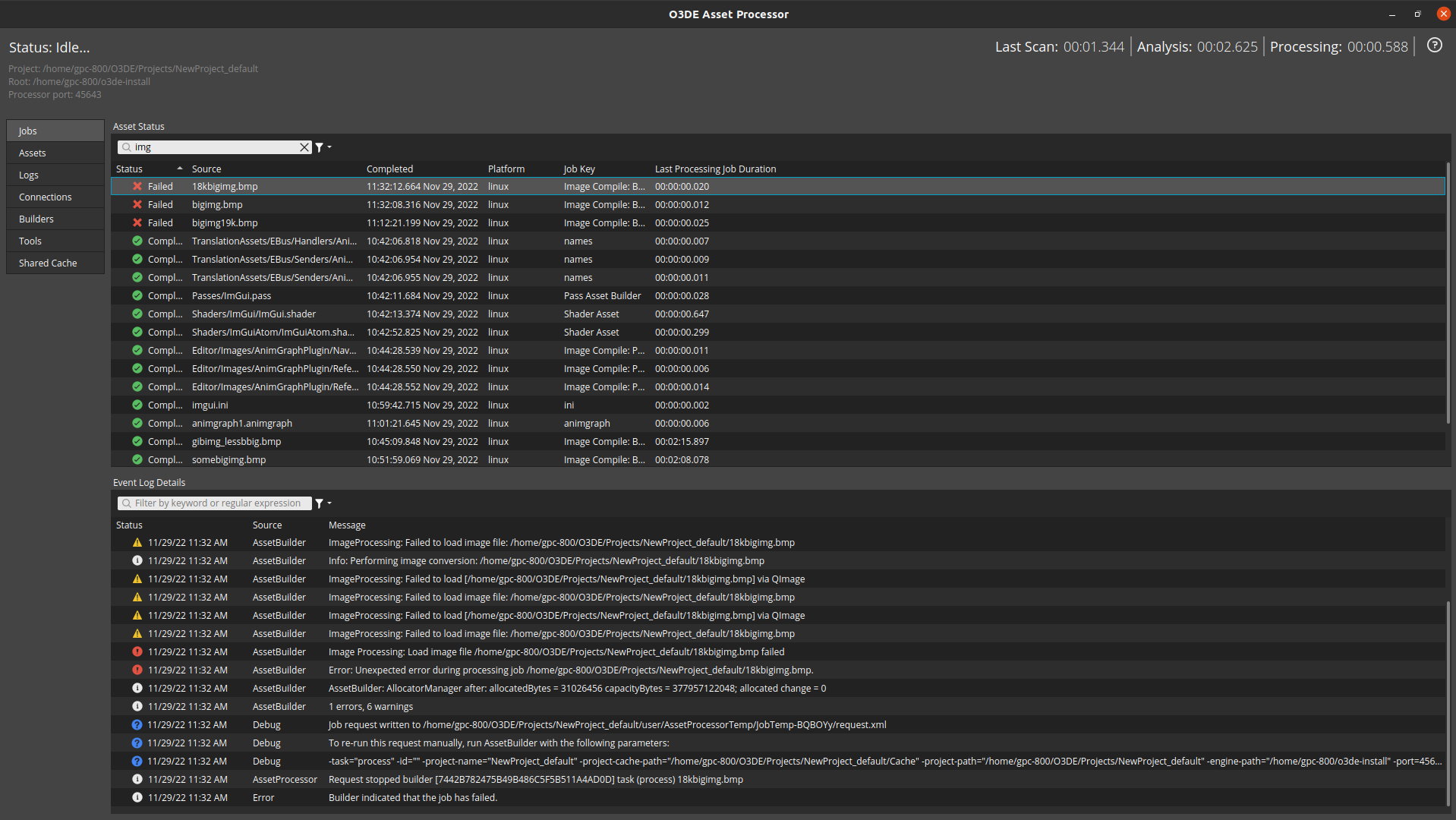Click the warning icon on the first event log entry
This screenshot has height=820, width=1456.
(x=137, y=542)
